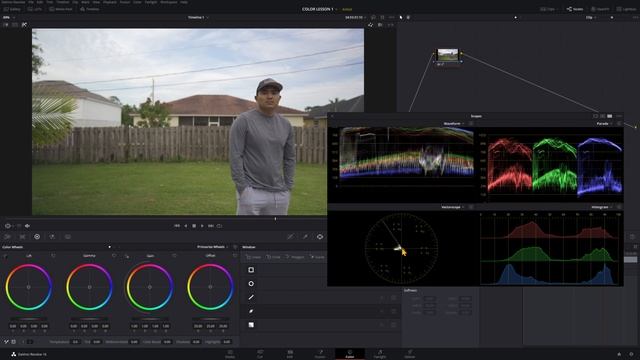The image size is (640, 360).
Task: Toggle loop playback in viewer
Action: click(x=220, y=226)
